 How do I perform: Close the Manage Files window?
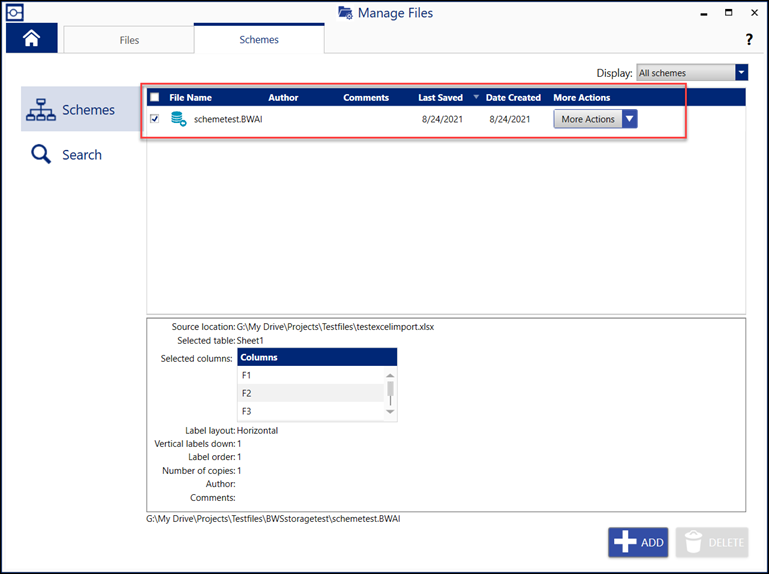click(754, 13)
